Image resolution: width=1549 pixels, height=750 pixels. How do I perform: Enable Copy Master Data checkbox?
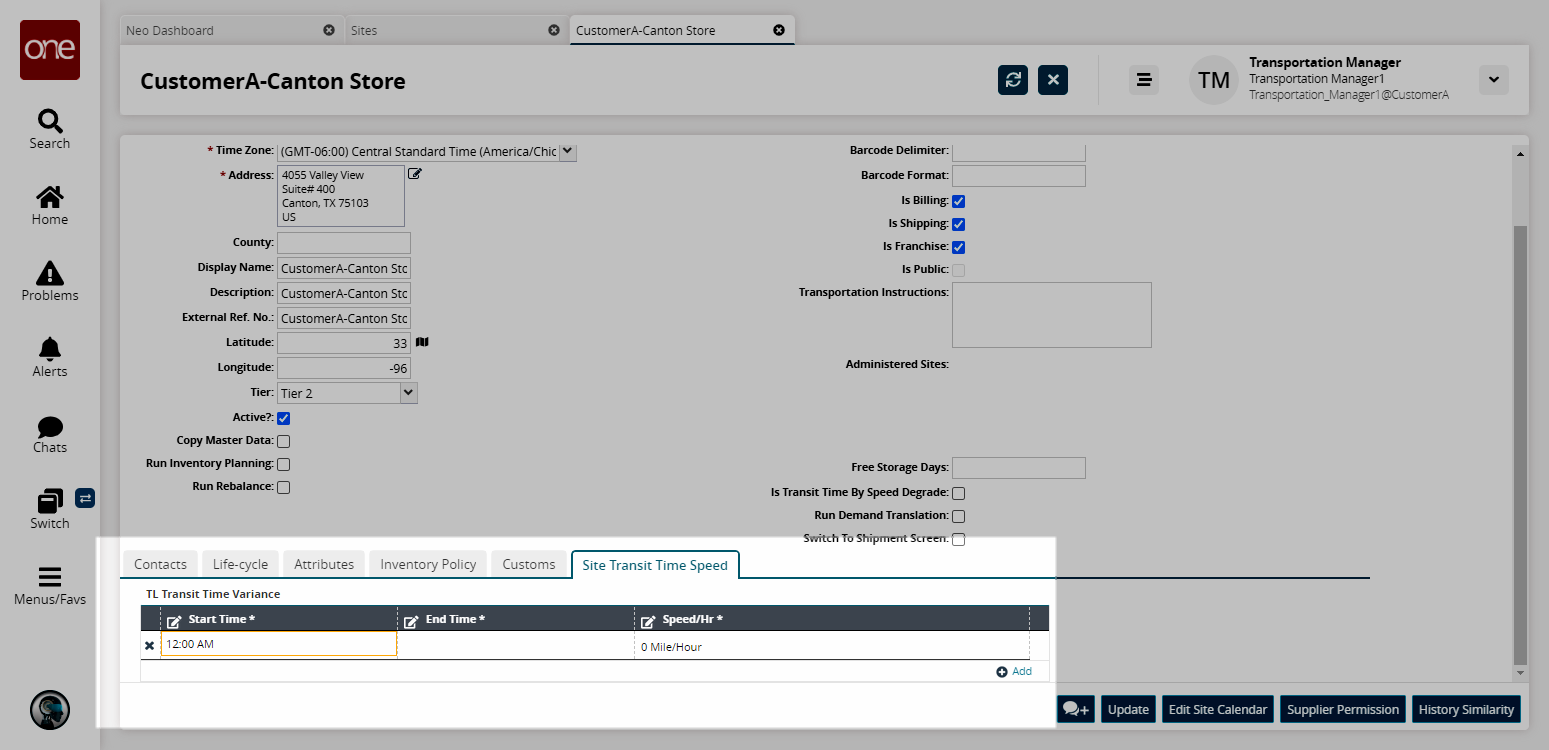(284, 441)
